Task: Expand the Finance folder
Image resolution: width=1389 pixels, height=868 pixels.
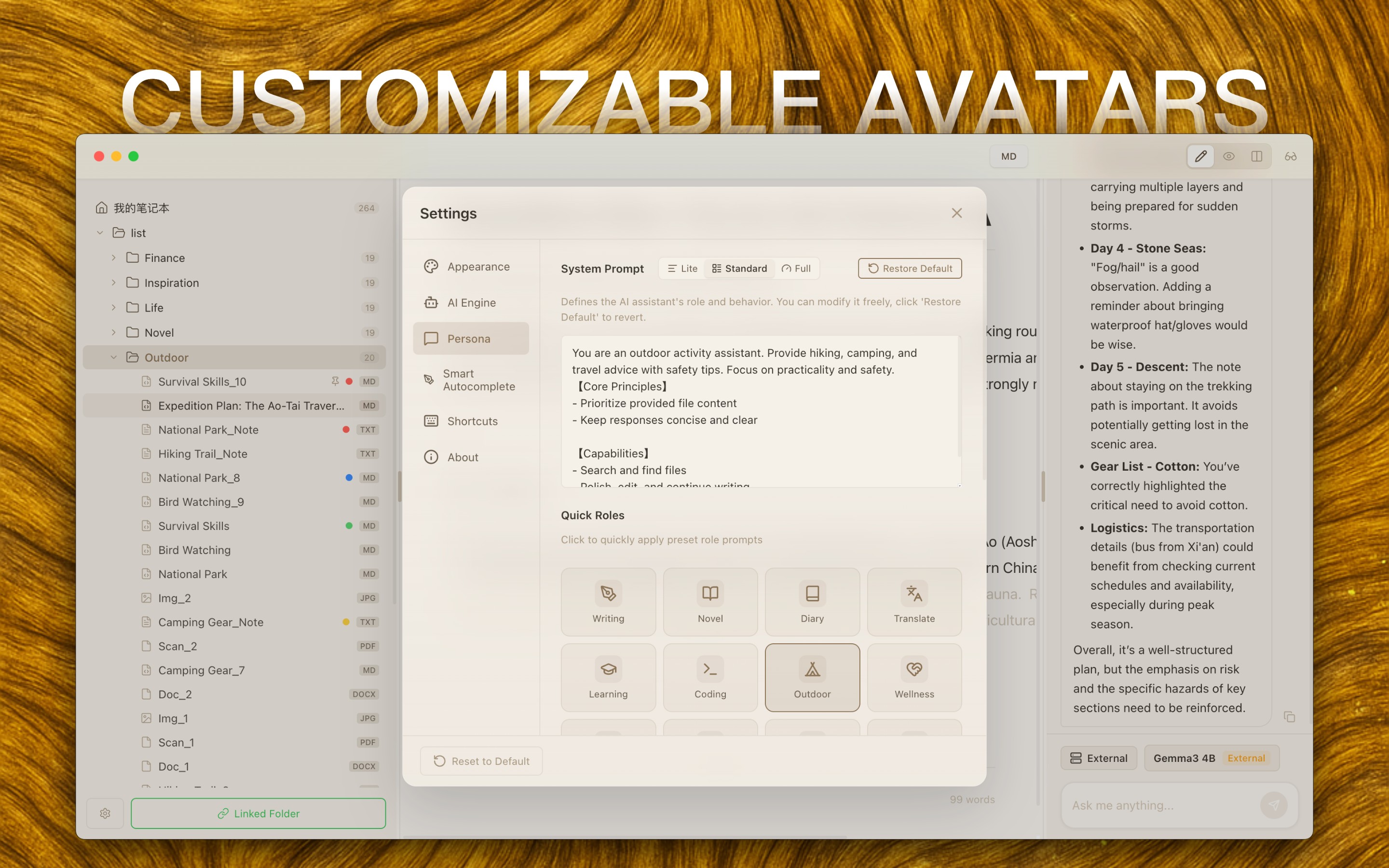Action: [114, 258]
